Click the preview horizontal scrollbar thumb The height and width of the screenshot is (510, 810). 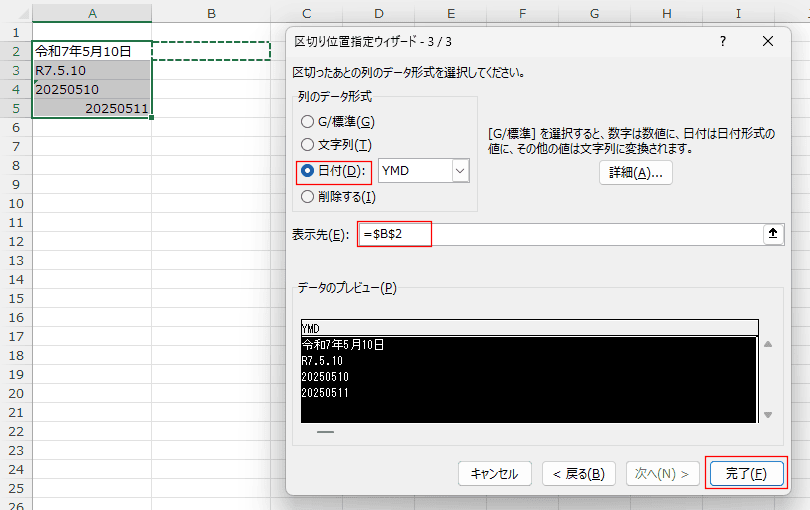(x=325, y=432)
